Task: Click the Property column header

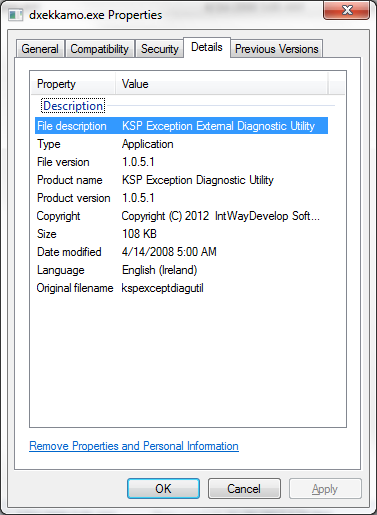Action: click(x=73, y=84)
